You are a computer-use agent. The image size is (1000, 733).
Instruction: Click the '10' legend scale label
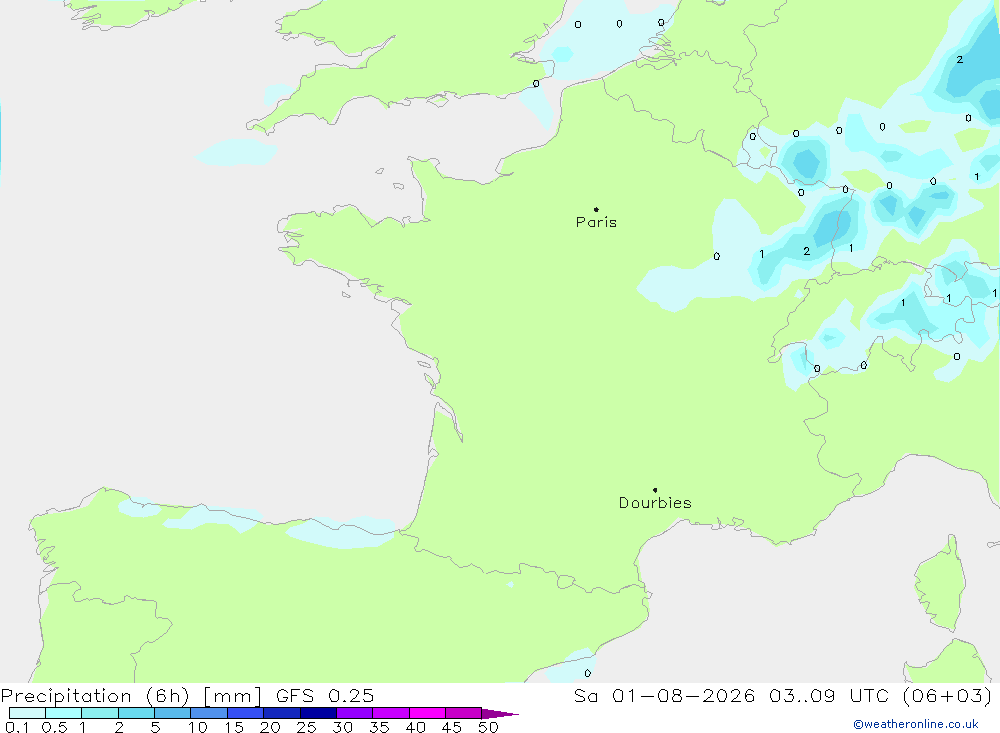pyautogui.click(x=198, y=727)
